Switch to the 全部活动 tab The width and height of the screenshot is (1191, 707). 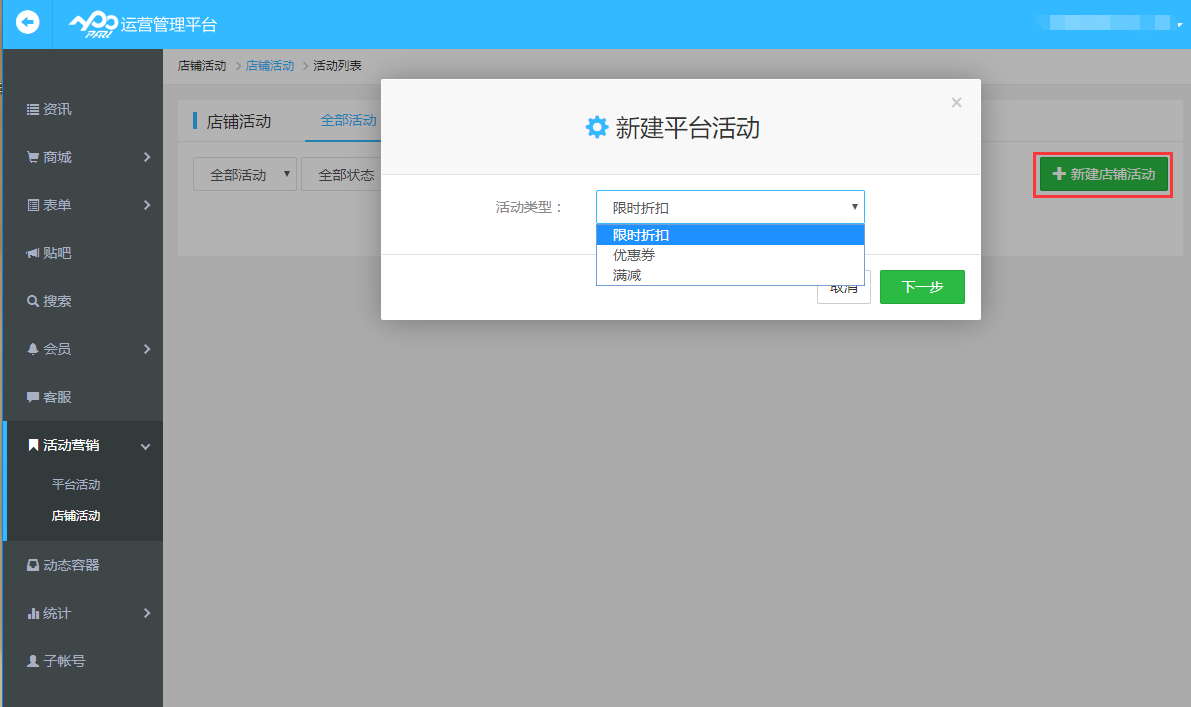[348, 118]
